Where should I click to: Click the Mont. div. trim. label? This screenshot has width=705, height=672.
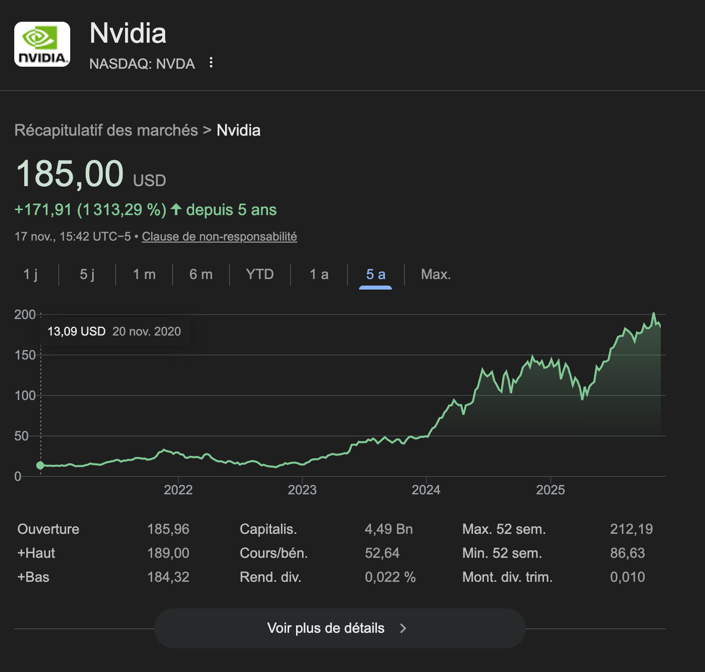tap(508, 577)
